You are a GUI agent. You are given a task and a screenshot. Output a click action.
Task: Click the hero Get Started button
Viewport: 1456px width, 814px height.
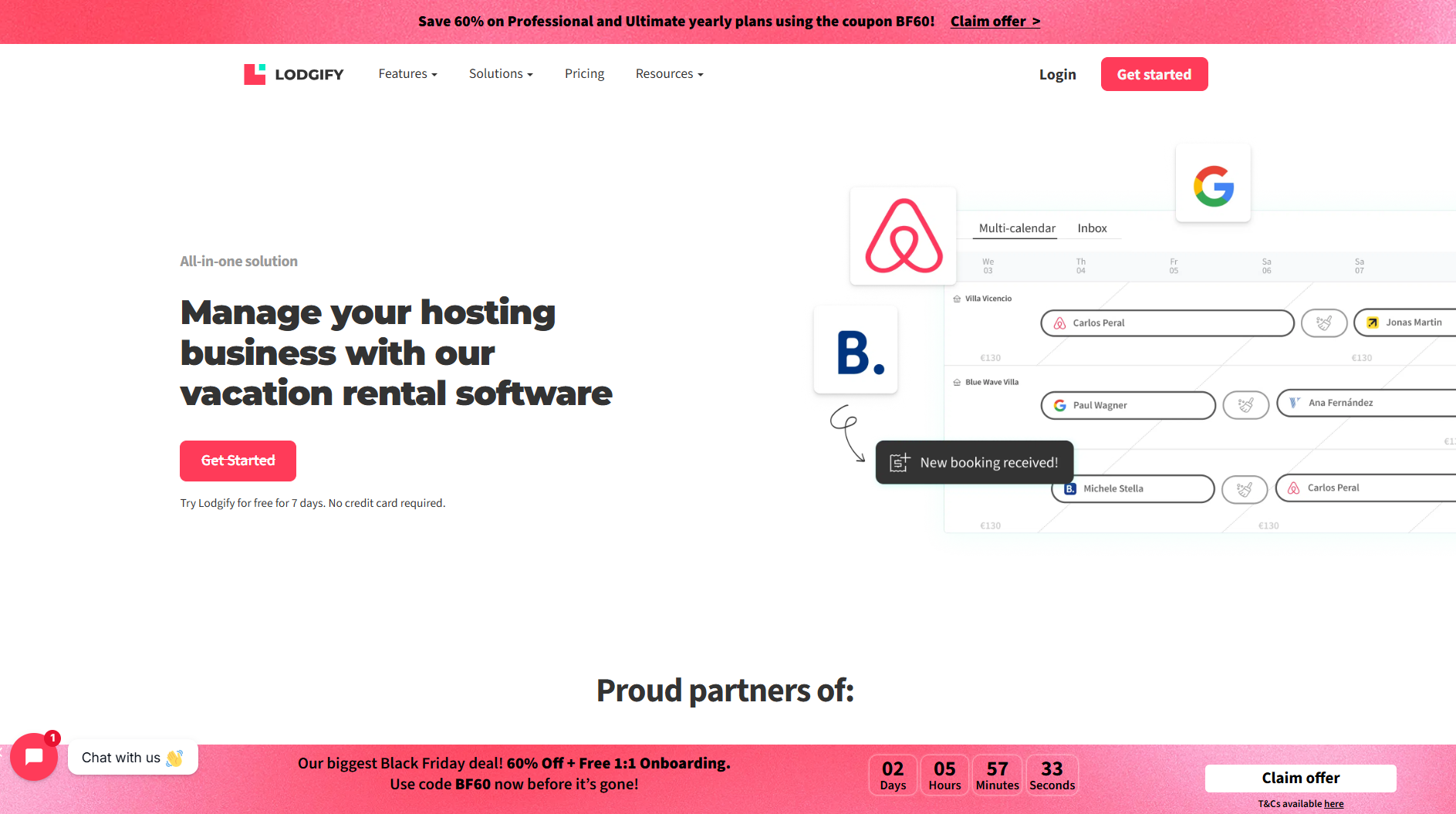[238, 461]
